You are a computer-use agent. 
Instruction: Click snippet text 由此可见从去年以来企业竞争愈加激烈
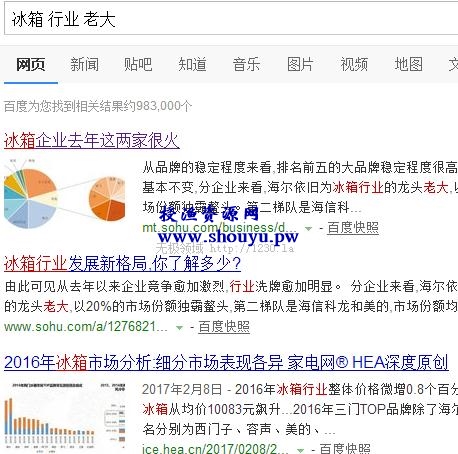coord(115,286)
